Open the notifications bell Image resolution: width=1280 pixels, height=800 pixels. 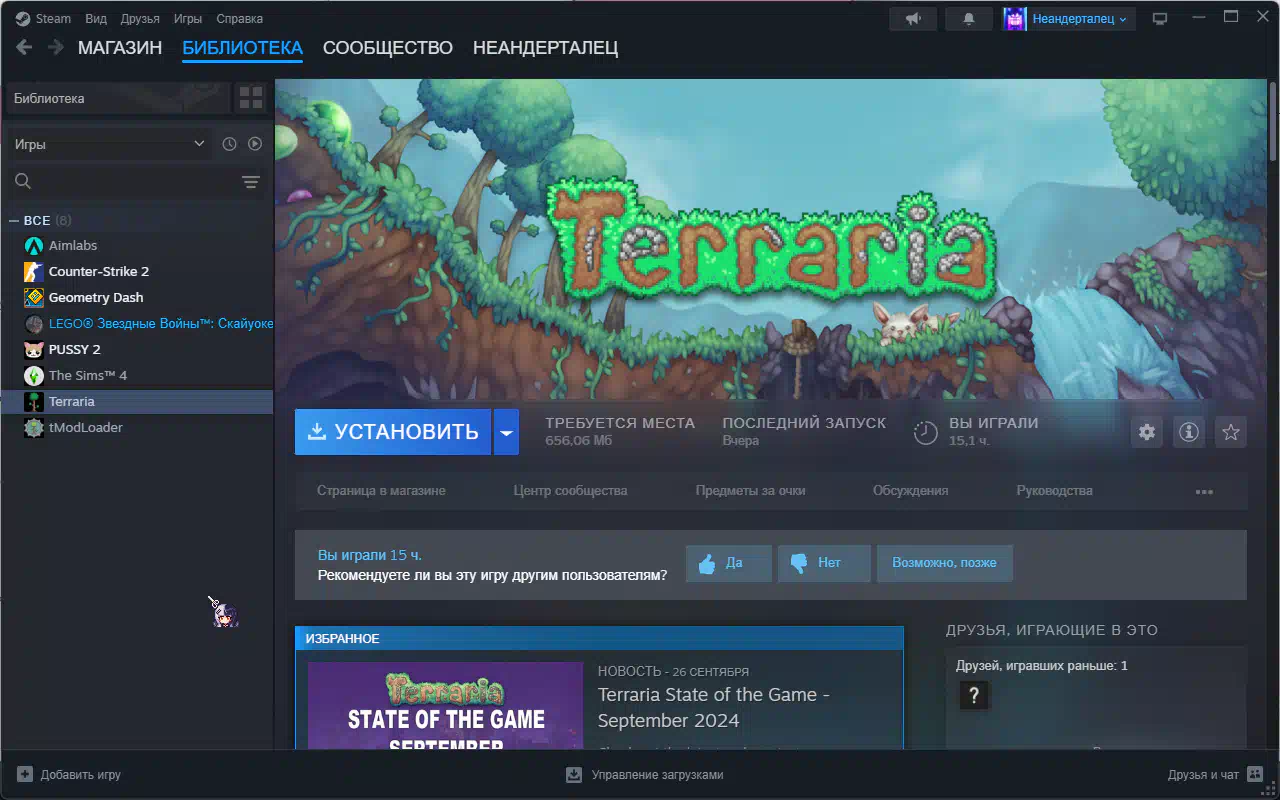(968, 19)
